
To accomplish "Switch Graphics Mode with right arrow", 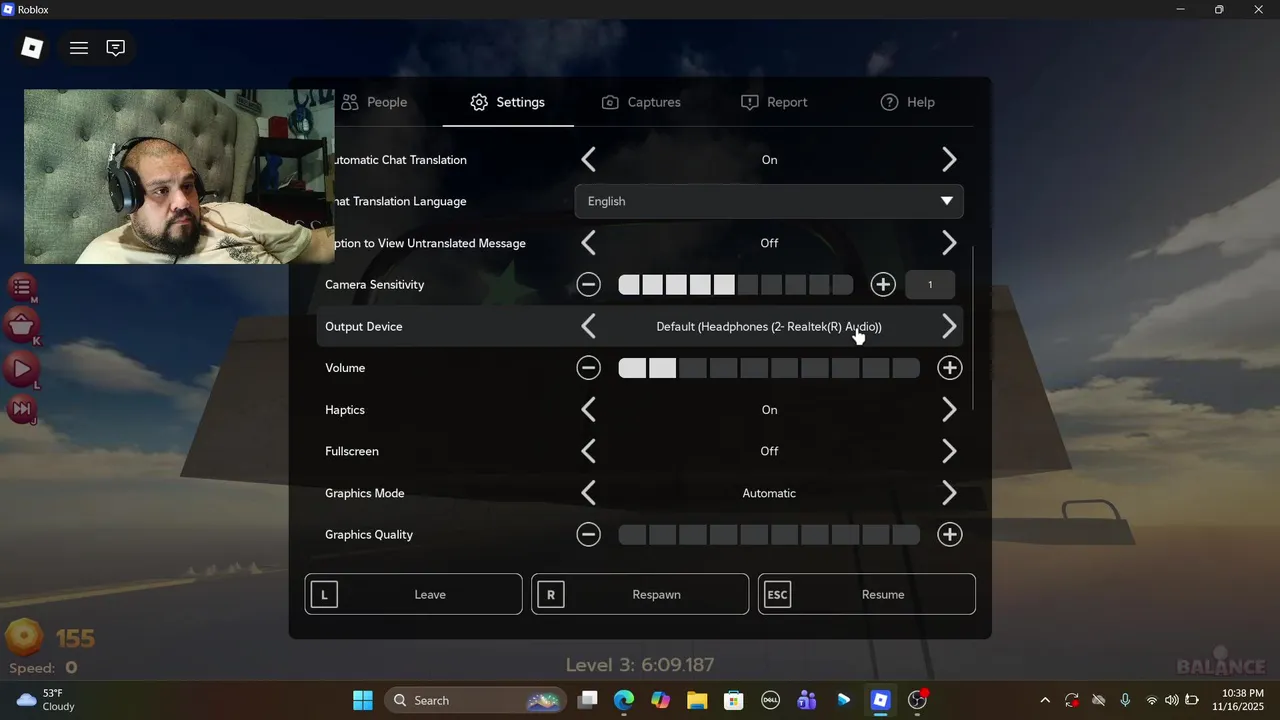I will tap(949, 493).
